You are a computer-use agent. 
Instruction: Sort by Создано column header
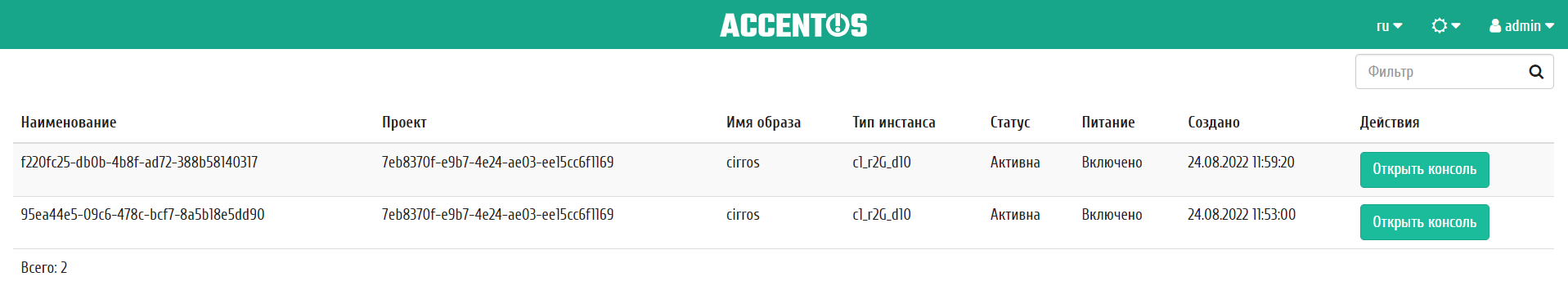click(1214, 123)
